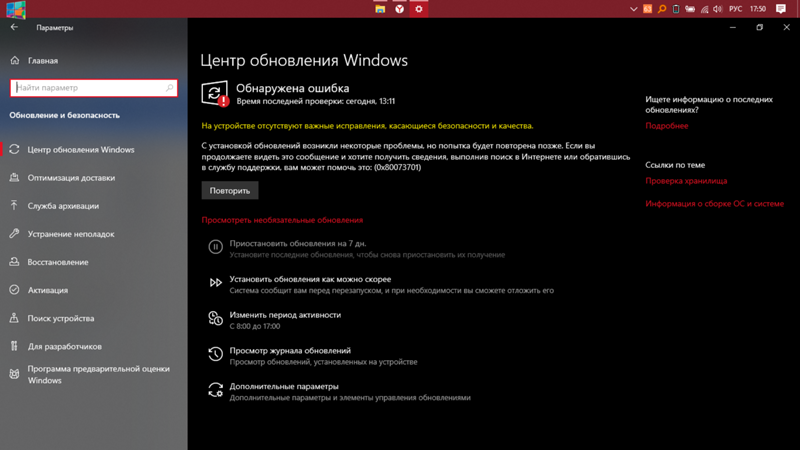Screen dimensions: 800x450
Task: Click the Активация checkmark icon
Action: [x=14, y=290]
